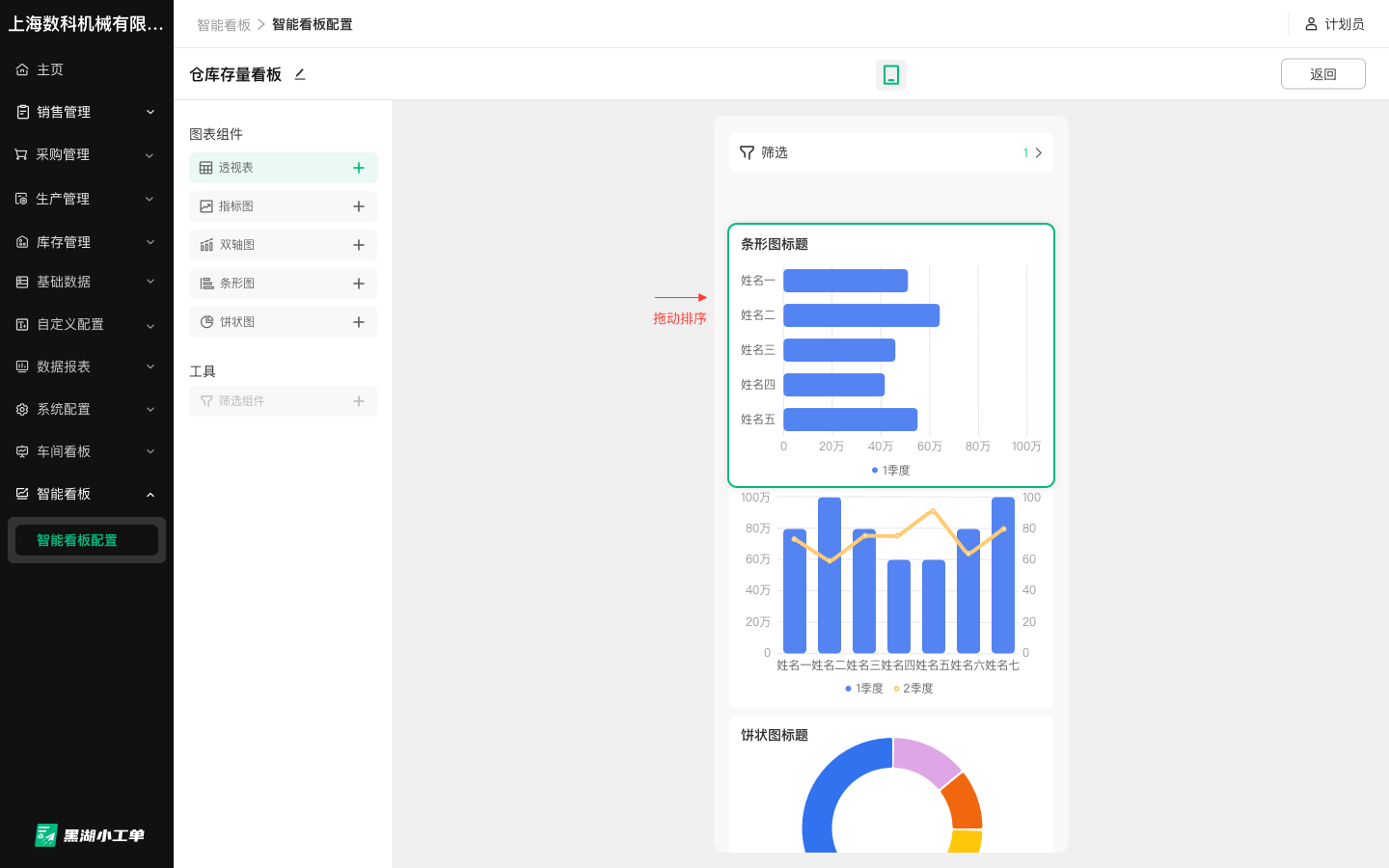The height and width of the screenshot is (868, 1389).
Task: Open the 筛选 filter row chevron
Action: (x=1038, y=152)
